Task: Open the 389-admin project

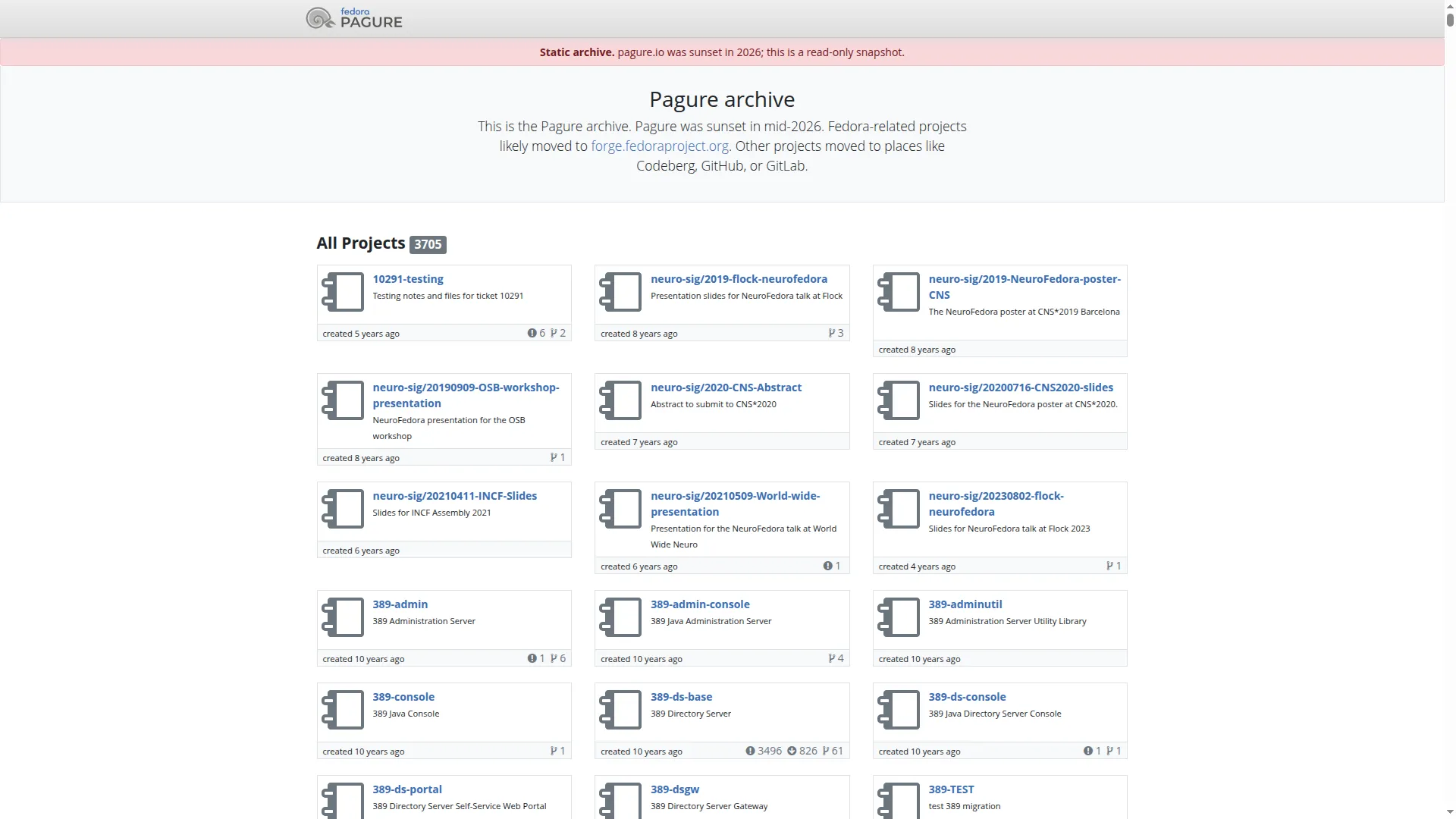Action: tap(400, 604)
